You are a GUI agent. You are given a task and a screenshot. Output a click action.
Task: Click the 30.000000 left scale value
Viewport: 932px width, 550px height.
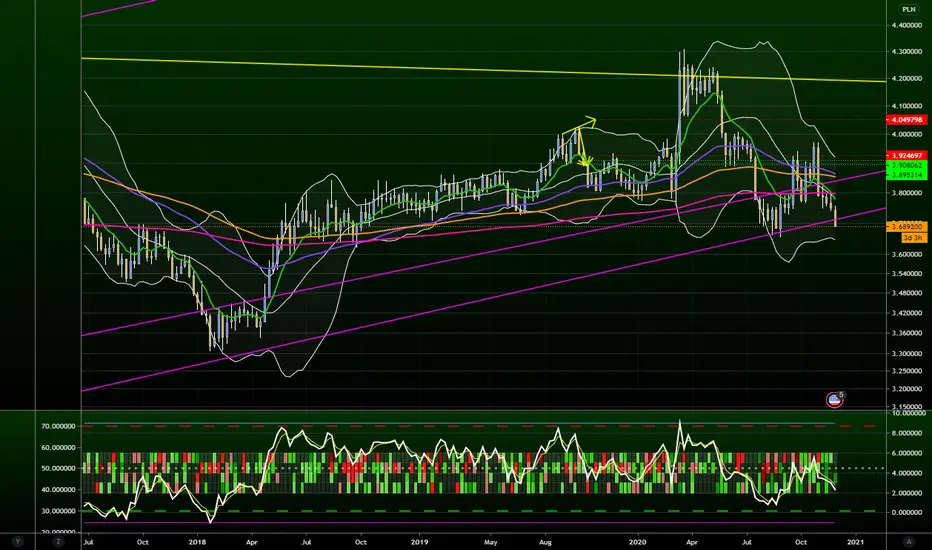tap(58, 511)
